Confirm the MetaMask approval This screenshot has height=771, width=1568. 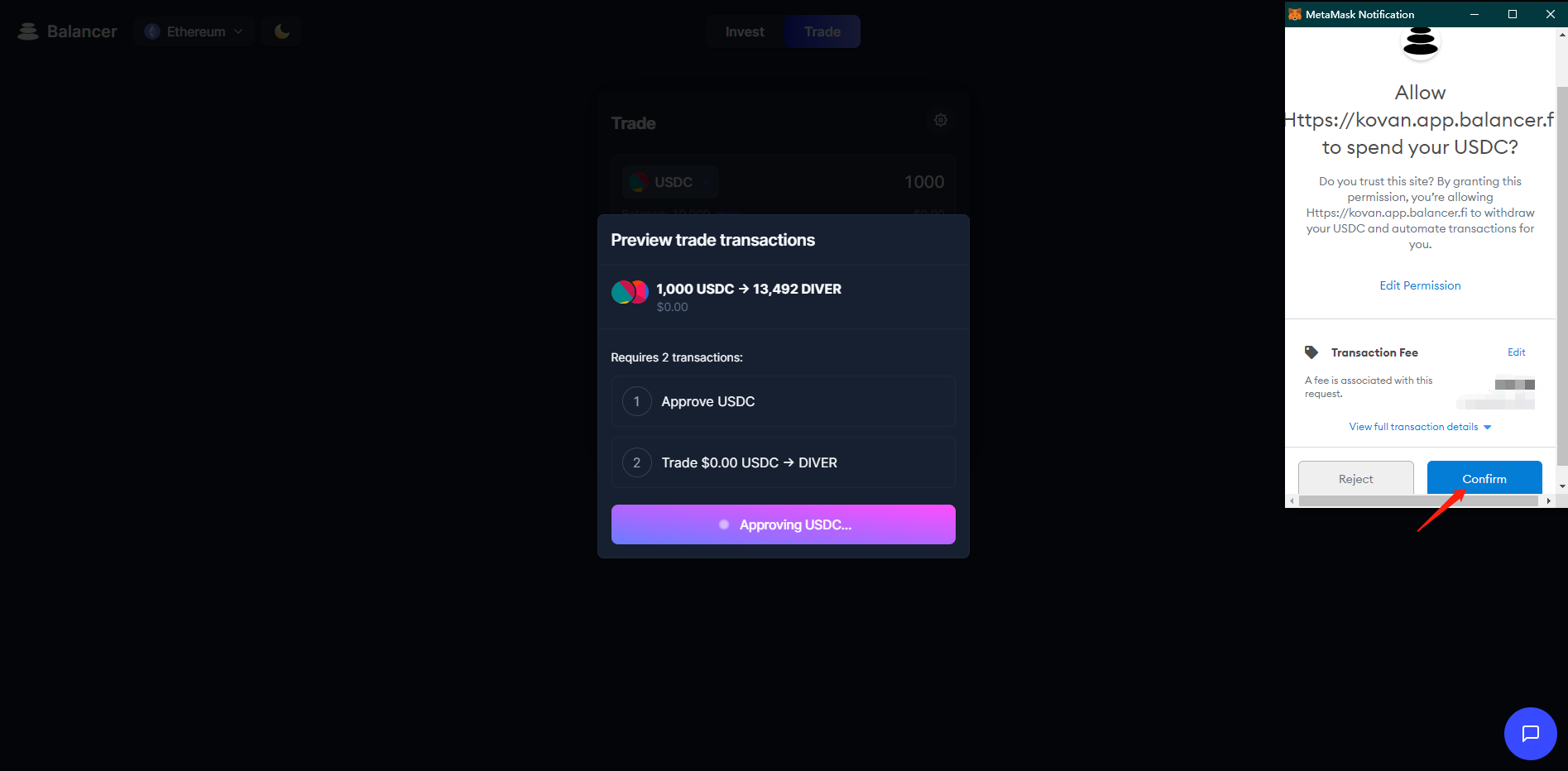1484,478
